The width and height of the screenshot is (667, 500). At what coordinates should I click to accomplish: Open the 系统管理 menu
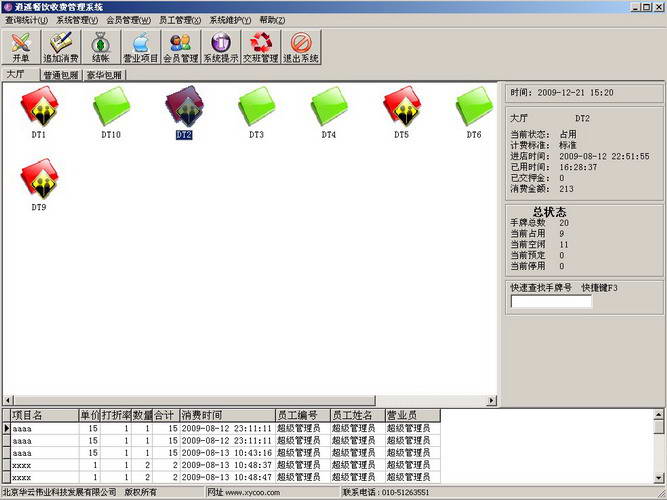[77, 20]
